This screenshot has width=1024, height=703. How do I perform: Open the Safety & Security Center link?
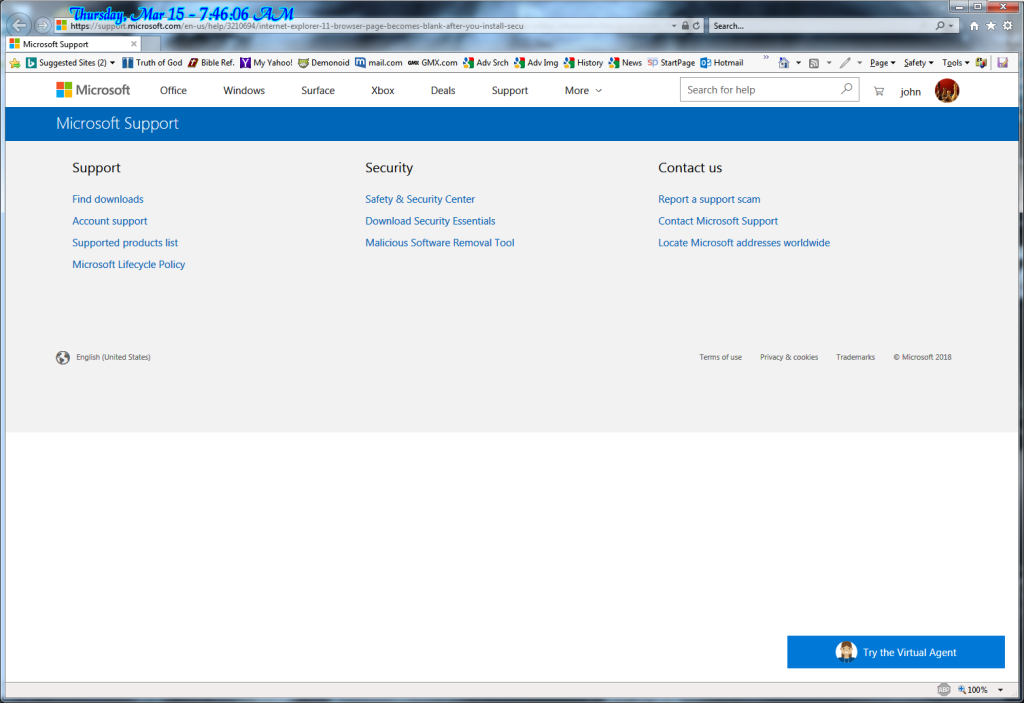pos(420,199)
